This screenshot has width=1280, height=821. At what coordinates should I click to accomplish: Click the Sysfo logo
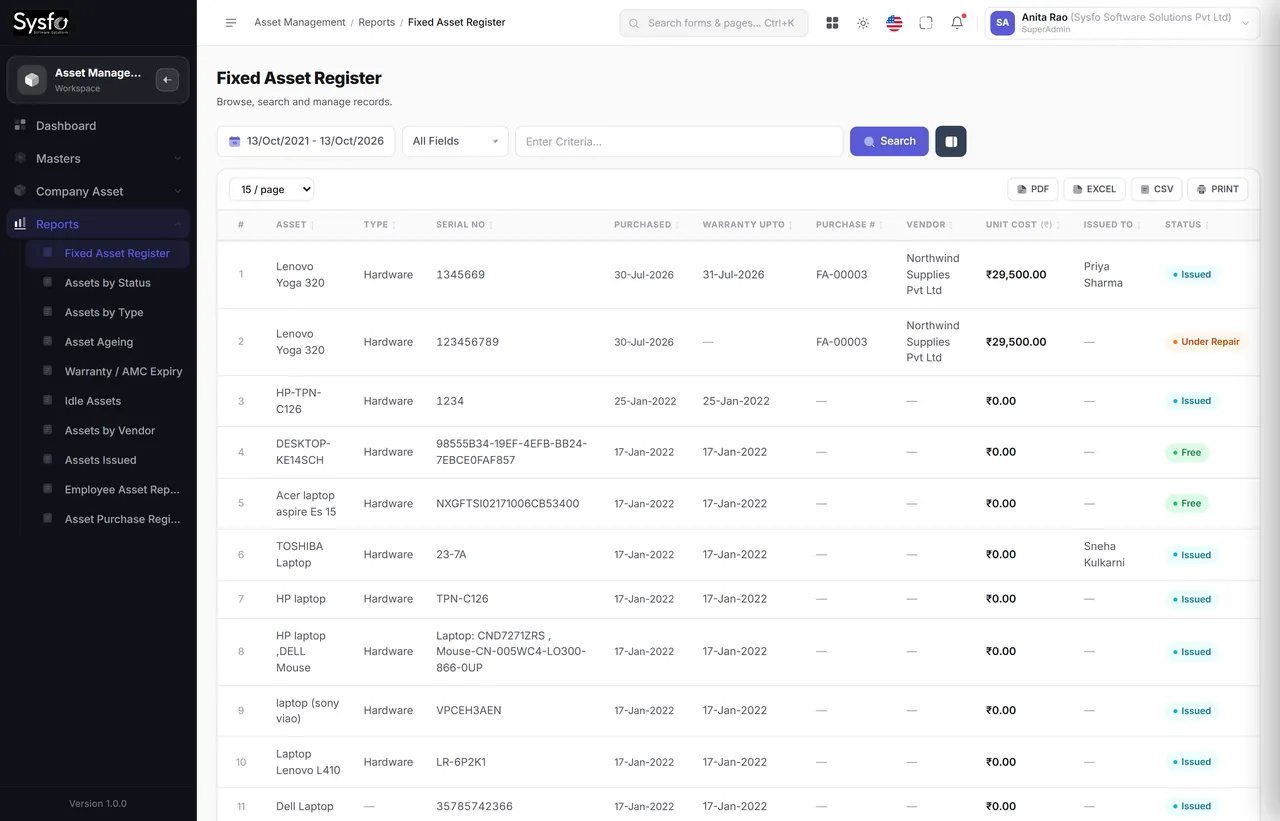click(x=41, y=22)
